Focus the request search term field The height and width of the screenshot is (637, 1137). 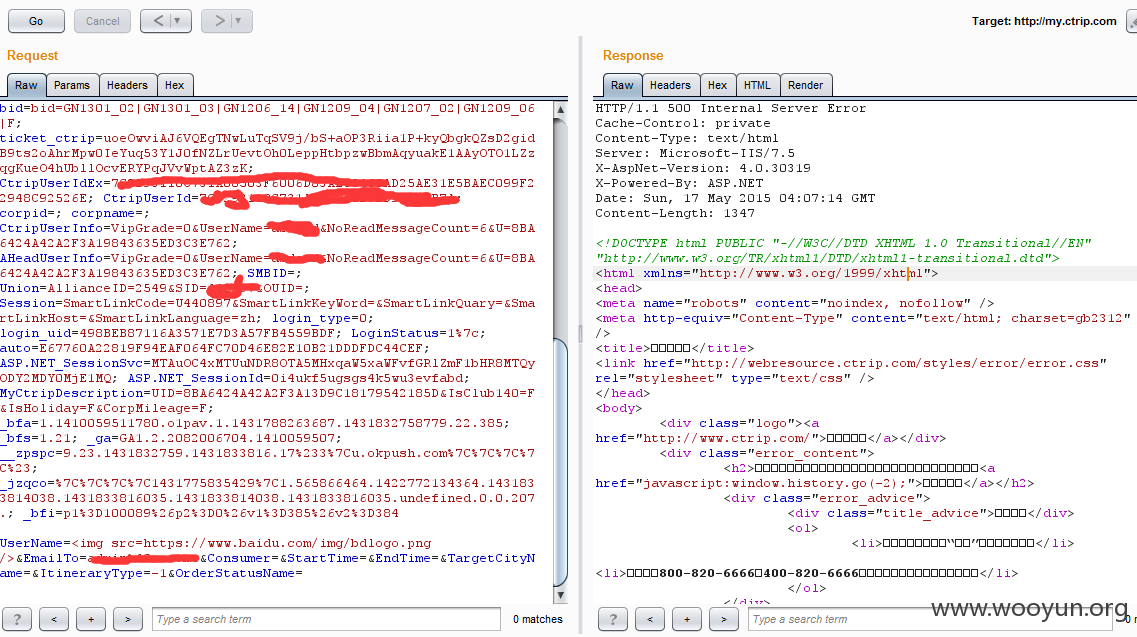[x=326, y=619]
